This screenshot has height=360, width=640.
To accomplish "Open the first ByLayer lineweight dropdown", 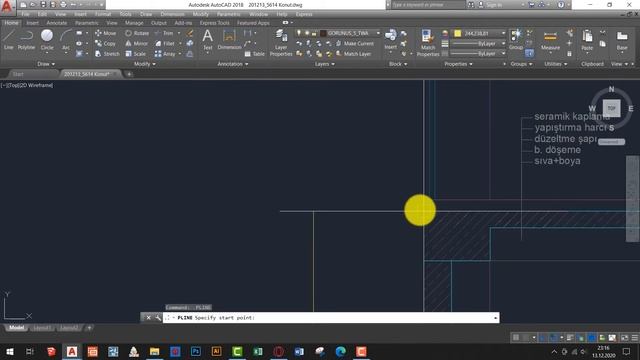I will (503, 43).
